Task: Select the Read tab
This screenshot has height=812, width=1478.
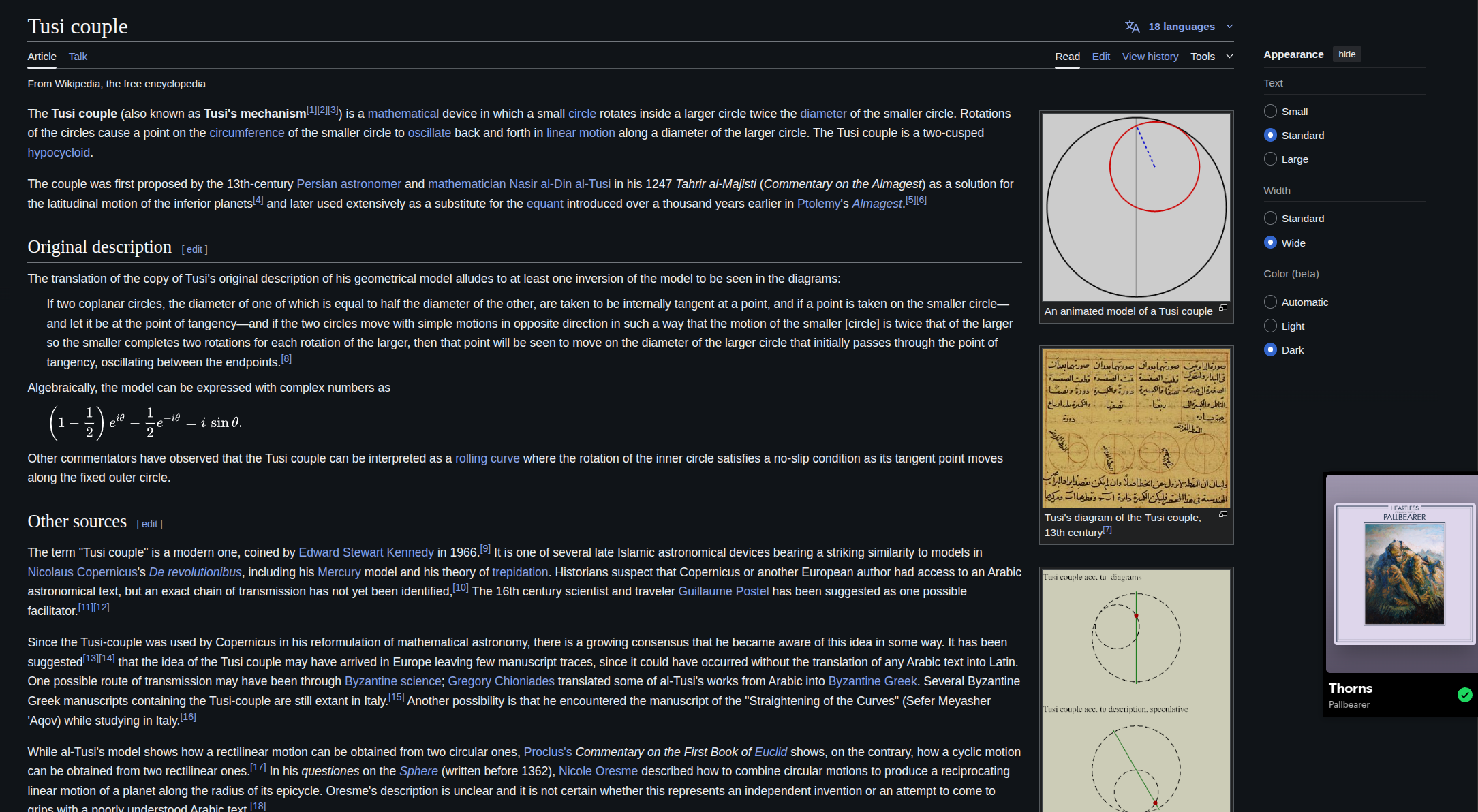Action: pyautogui.click(x=1067, y=57)
